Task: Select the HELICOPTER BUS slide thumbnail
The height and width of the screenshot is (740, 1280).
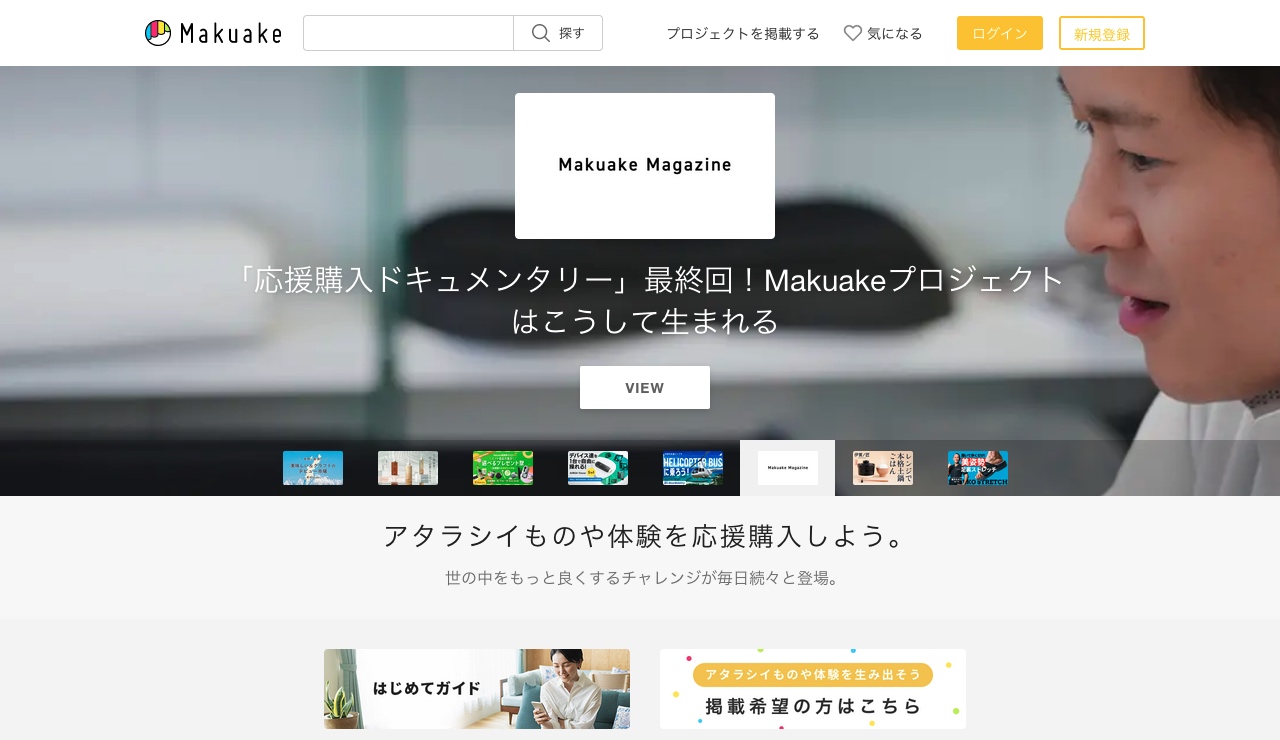Action: (693, 468)
